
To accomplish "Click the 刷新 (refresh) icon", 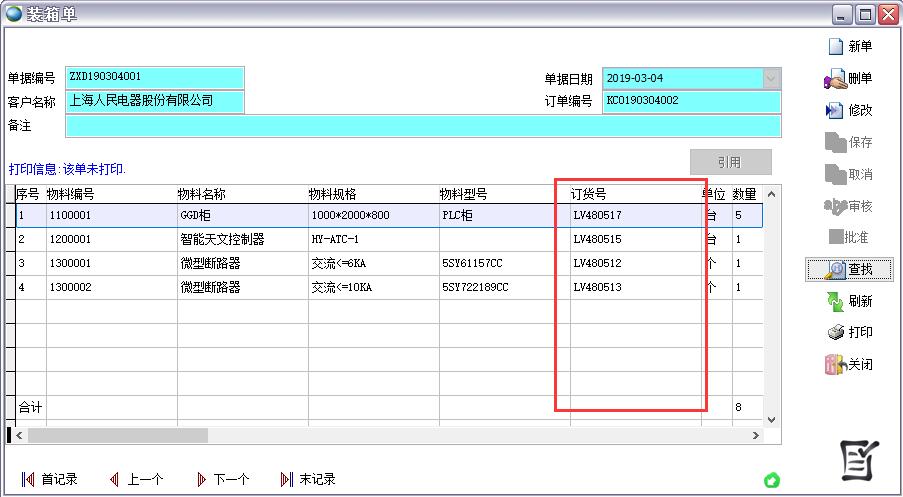I will point(834,301).
